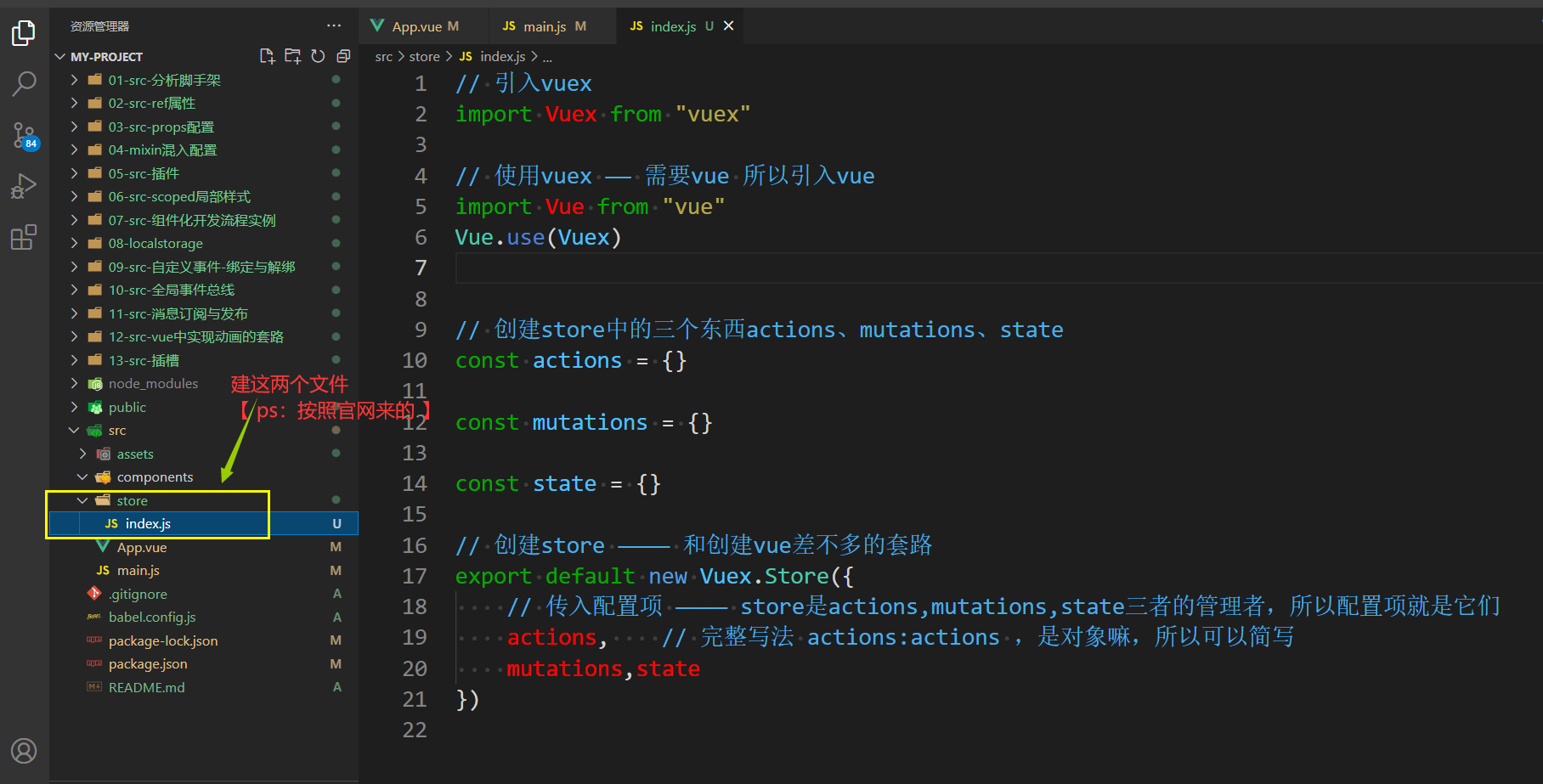Image resolution: width=1543 pixels, height=784 pixels.
Task: Expand the 02-src-ref属性 folder
Action: click(74, 103)
